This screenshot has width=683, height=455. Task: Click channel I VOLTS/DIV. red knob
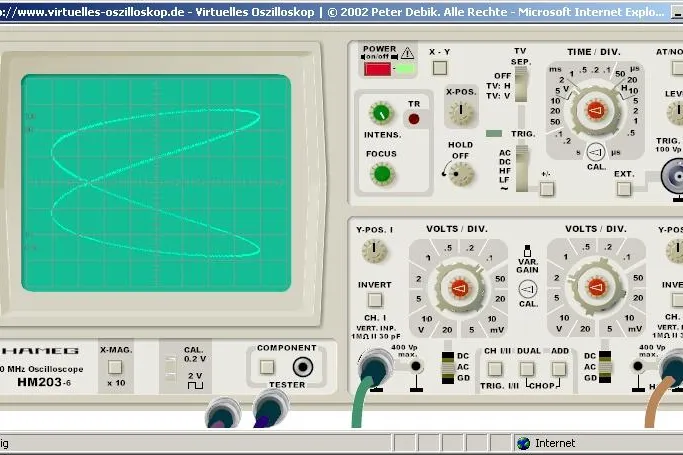click(459, 288)
